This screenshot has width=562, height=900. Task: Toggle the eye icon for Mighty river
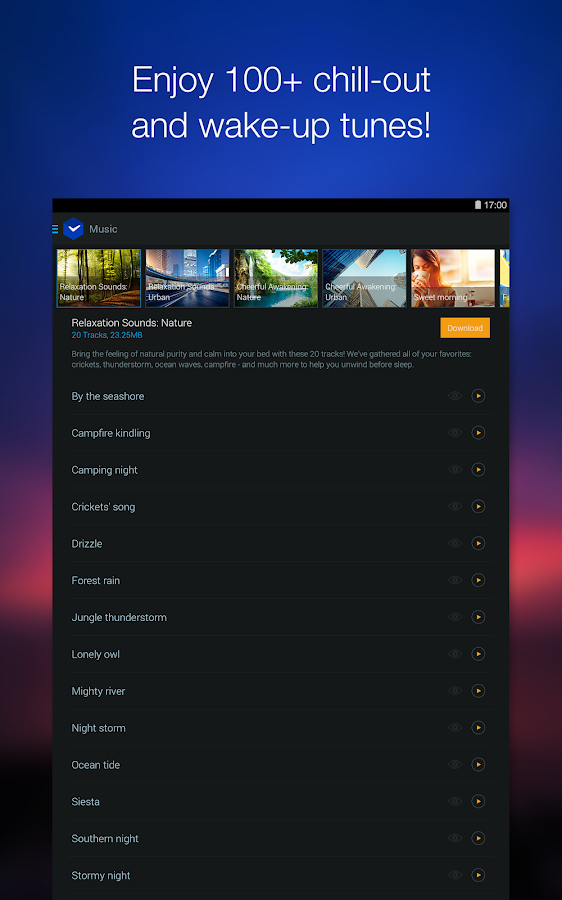[455, 690]
